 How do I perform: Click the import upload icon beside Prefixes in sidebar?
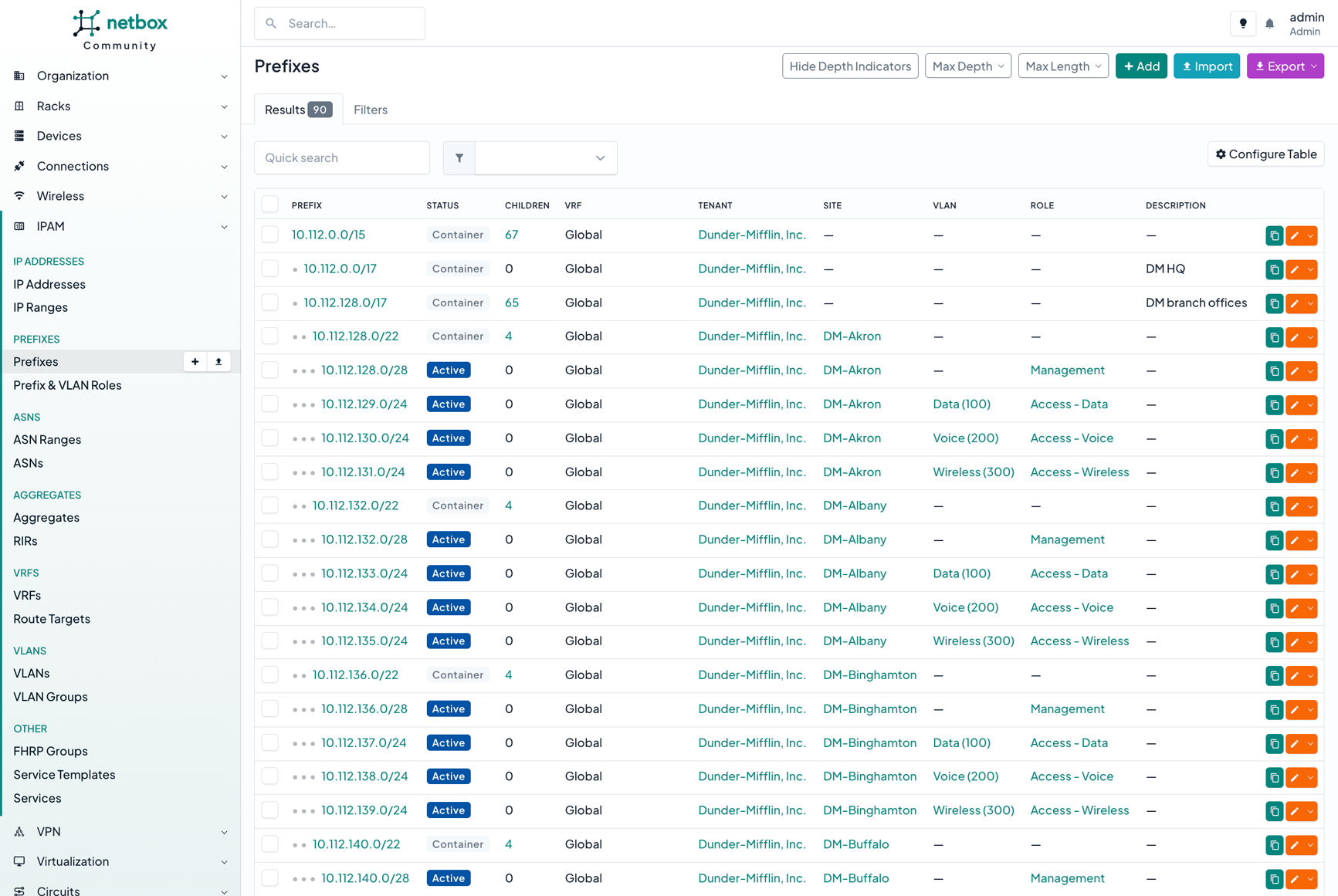pyautogui.click(x=218, y=362)
